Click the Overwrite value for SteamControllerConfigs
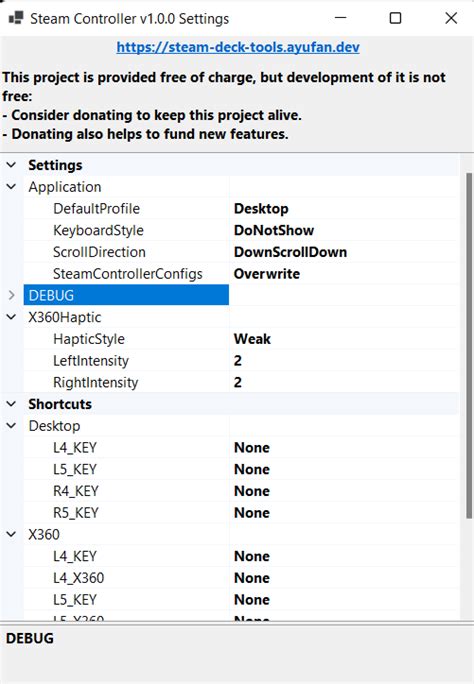 pos(266,274)
